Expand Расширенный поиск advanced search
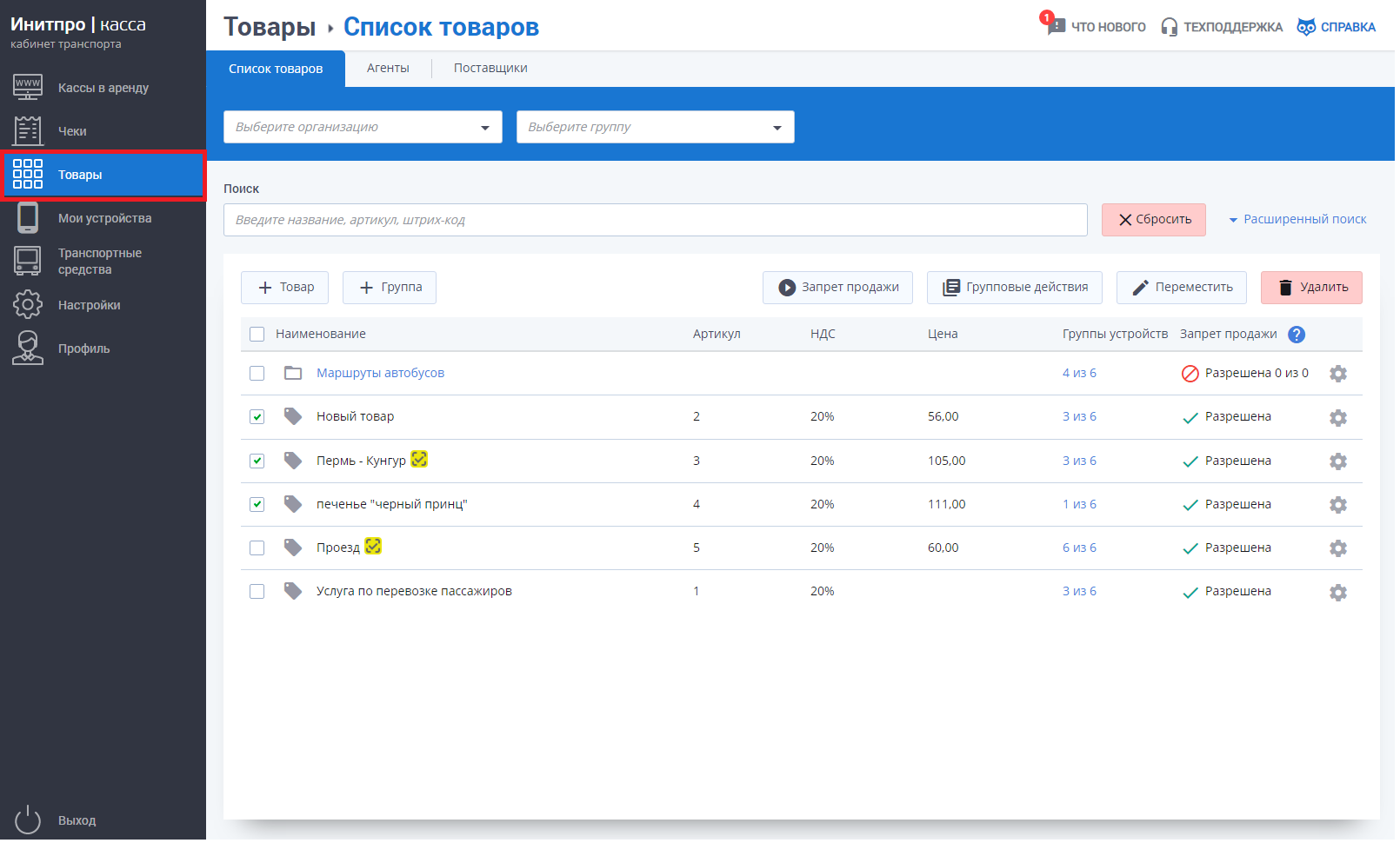 coord(1297,220)
